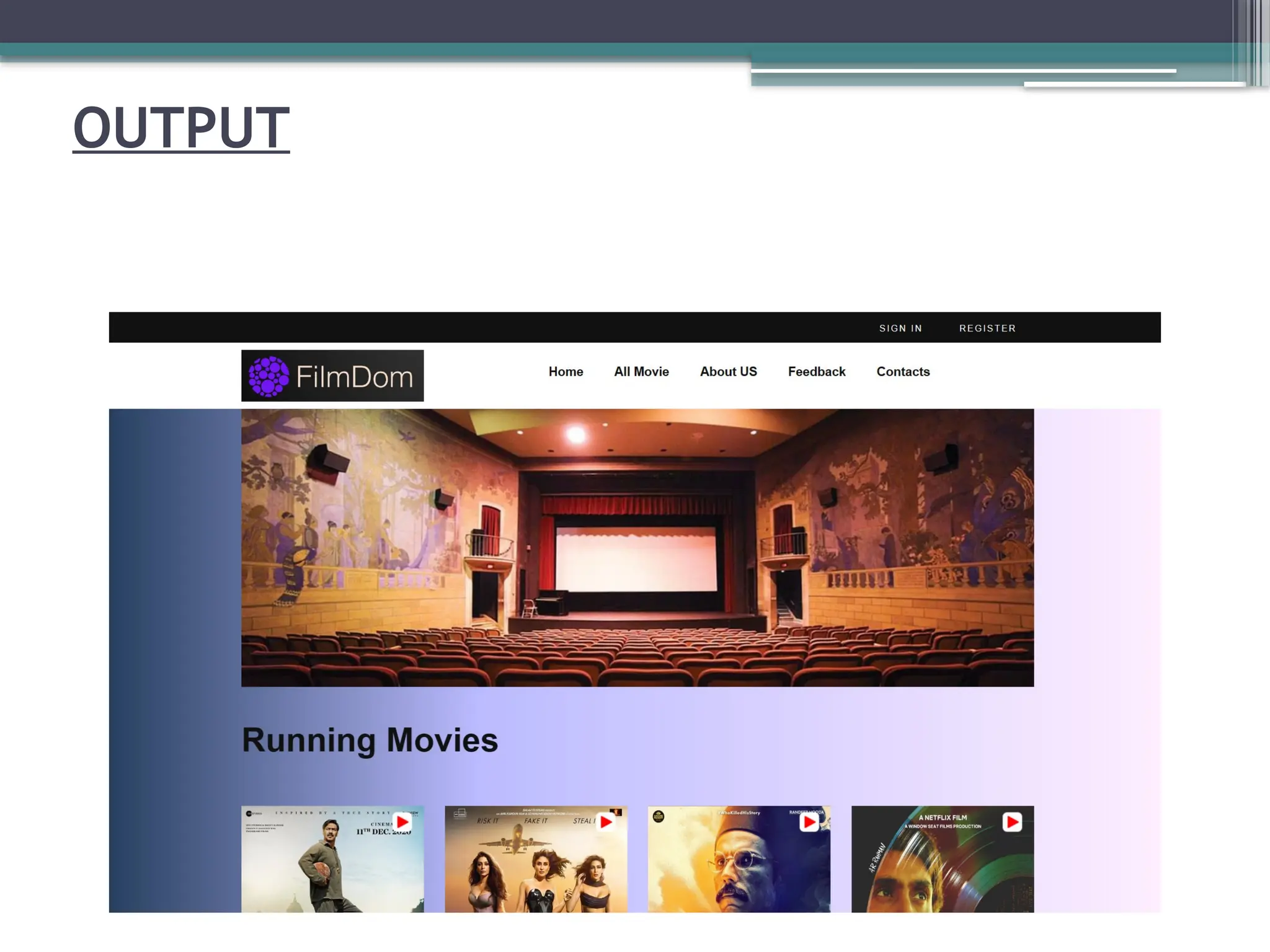Click the cinema hall banner image
Screen dimensions: 1270x952
point(637,547)
